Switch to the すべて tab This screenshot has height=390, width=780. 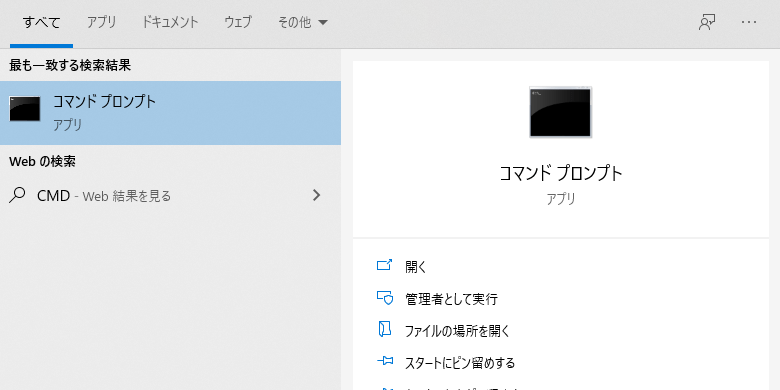tap(41, 23)
